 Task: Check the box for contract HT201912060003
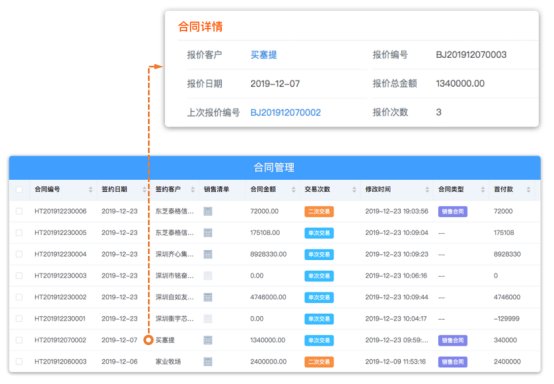pyautogui.click(x=19, y=362)
